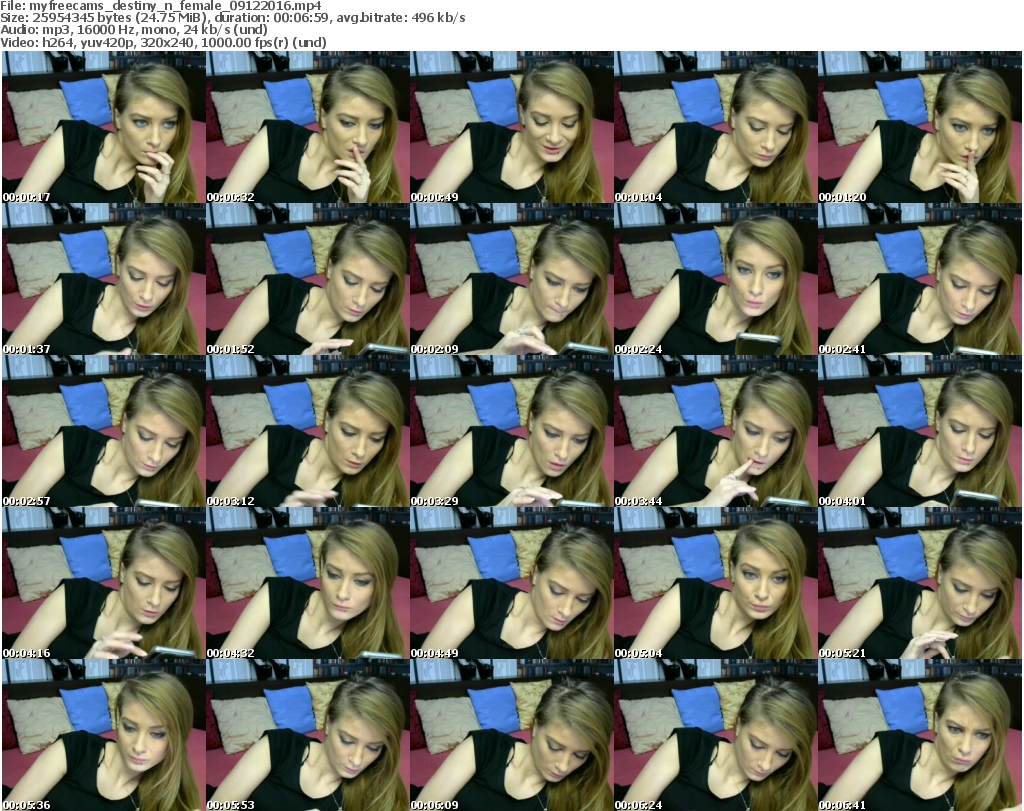Click the frame at 00:01:37
This screenshot has width=1024, height=811.
pos(102,279)
